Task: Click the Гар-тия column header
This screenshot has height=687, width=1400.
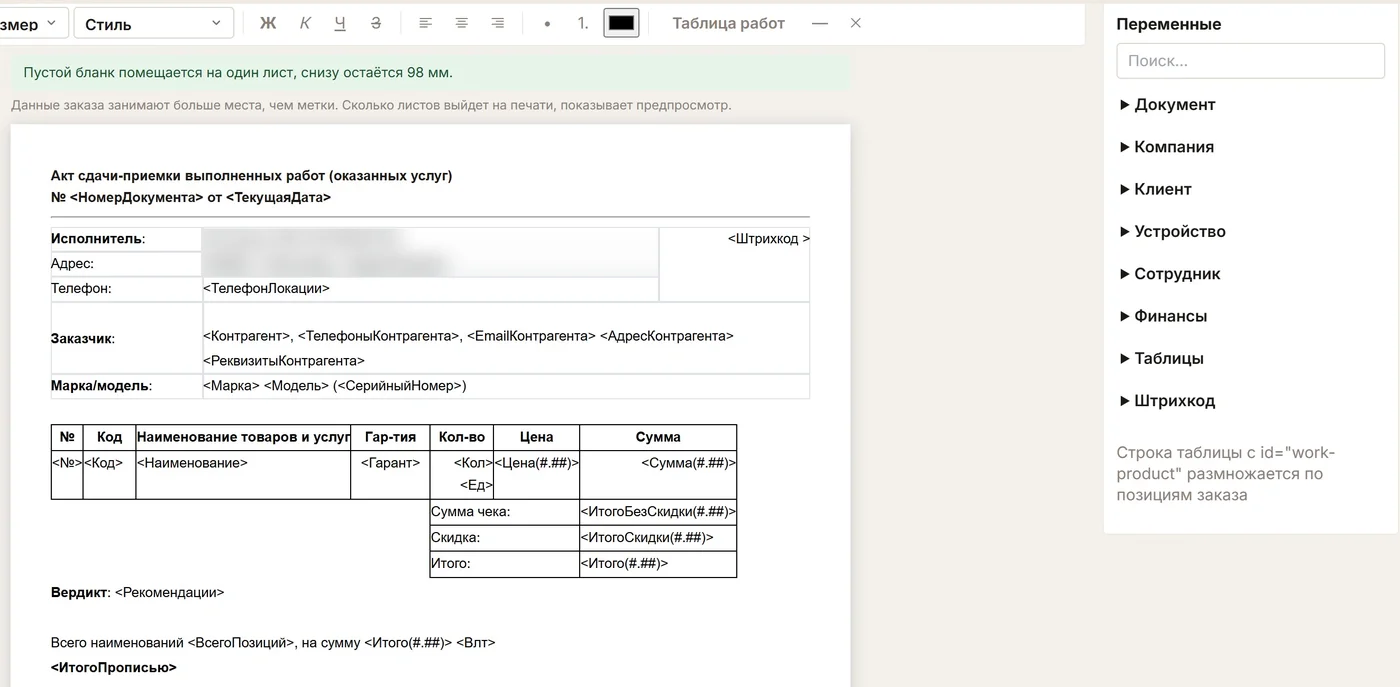Action: [390, 437]
